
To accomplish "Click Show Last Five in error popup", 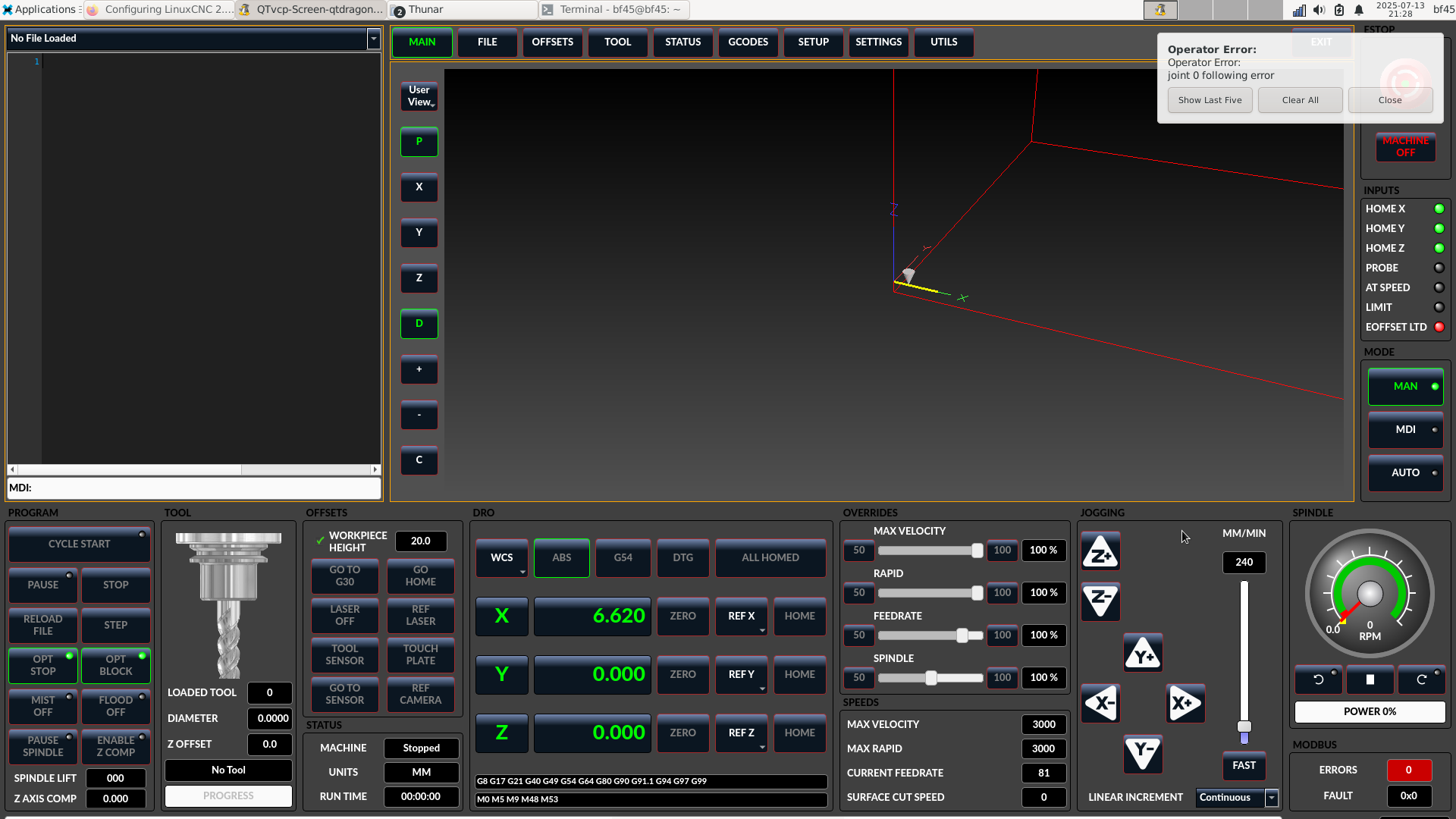I will [1210, 100].
